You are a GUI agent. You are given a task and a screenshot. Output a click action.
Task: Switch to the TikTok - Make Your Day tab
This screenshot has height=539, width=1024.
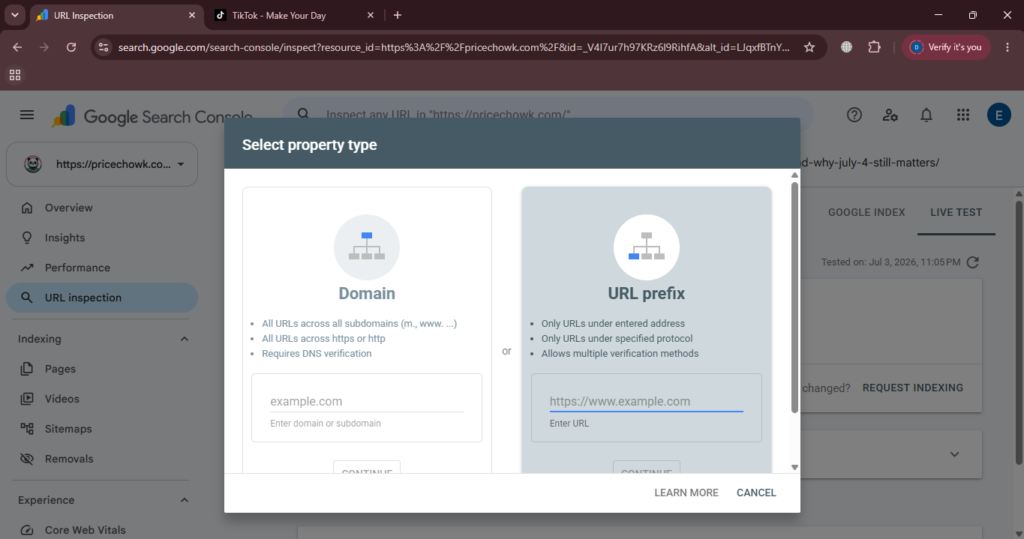tap(295, 15)
